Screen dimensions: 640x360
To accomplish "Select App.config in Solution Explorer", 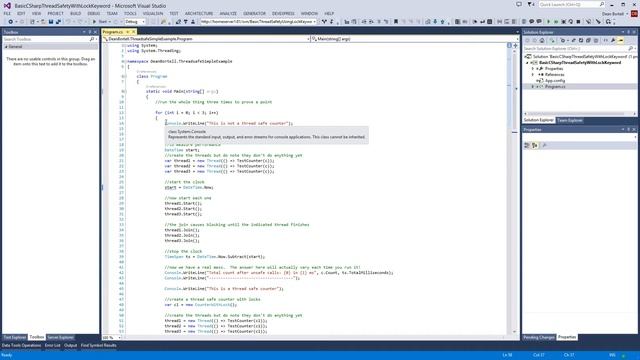I will point(555,81).
